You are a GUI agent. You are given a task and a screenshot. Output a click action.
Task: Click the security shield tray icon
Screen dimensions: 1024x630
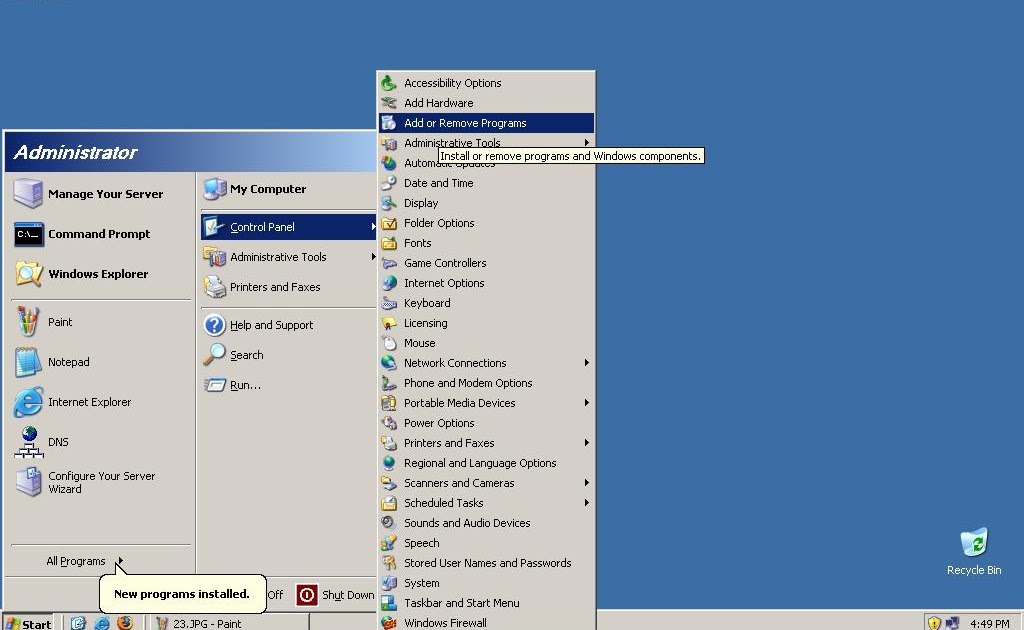(934, 623)
